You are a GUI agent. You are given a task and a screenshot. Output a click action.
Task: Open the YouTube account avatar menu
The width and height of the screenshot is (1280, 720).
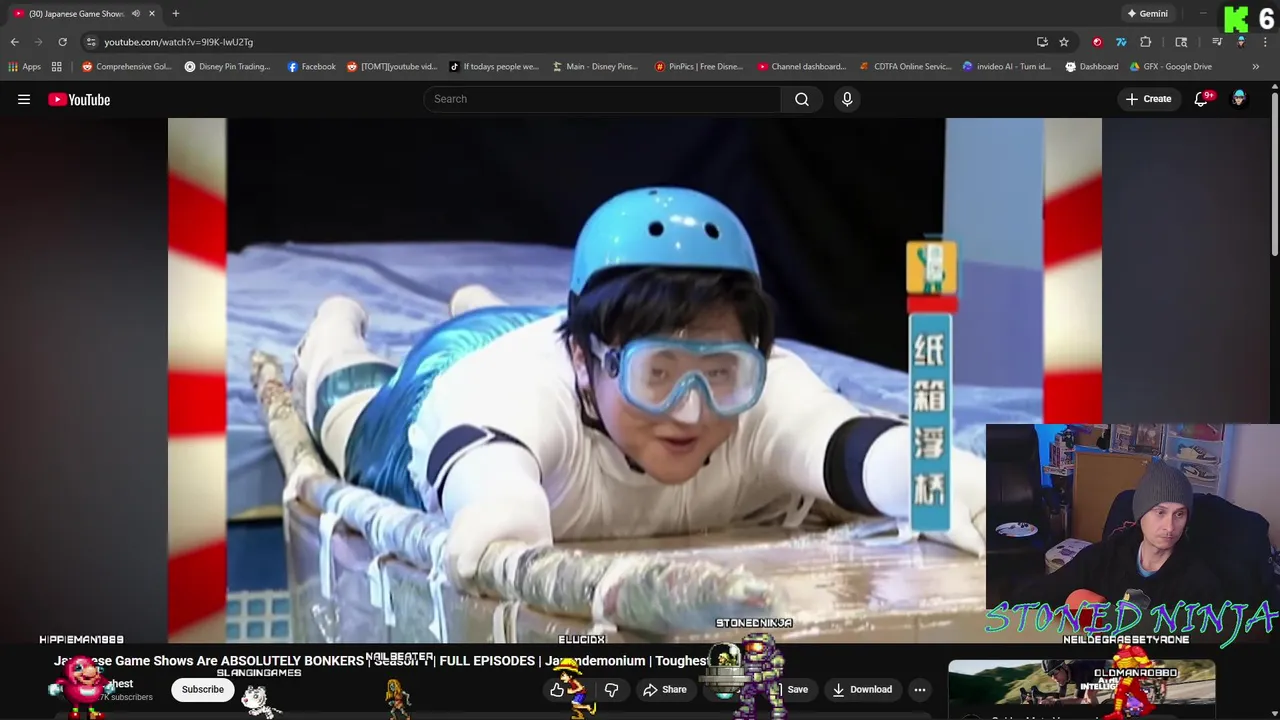tap(1239, 99)
